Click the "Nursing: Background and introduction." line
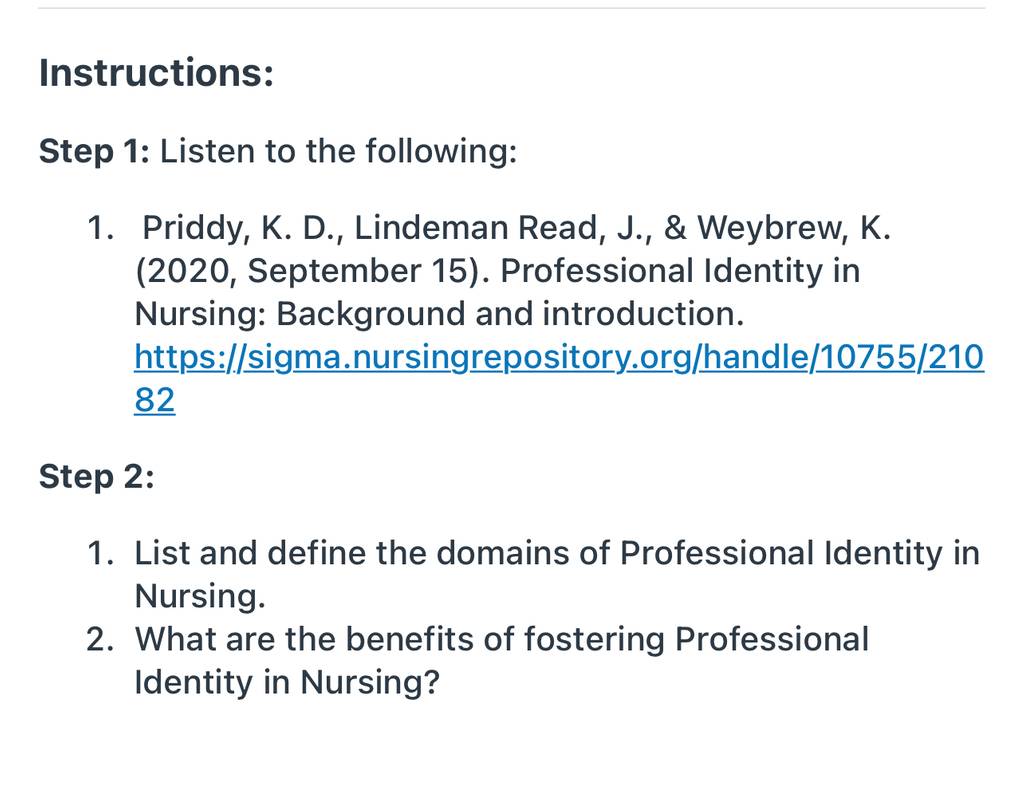This screenshot has height=794, width=1024. (439, 314)
